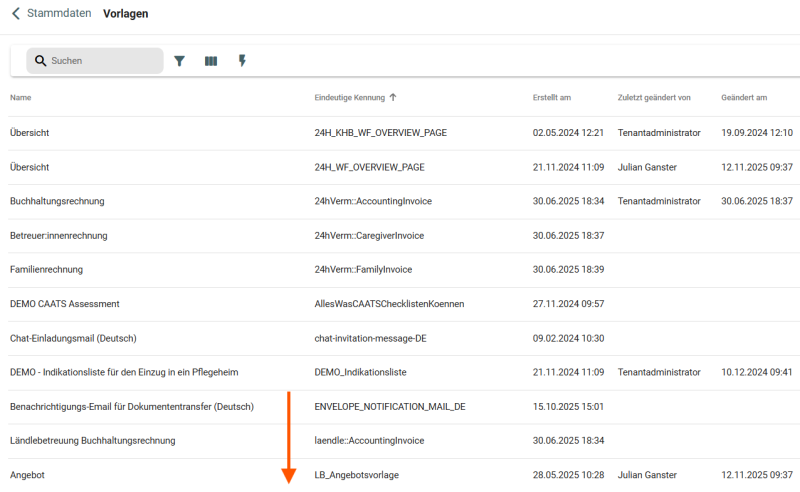800x492 pixels.
Task: Open the filter funnel icon
Action: point(180,61)
